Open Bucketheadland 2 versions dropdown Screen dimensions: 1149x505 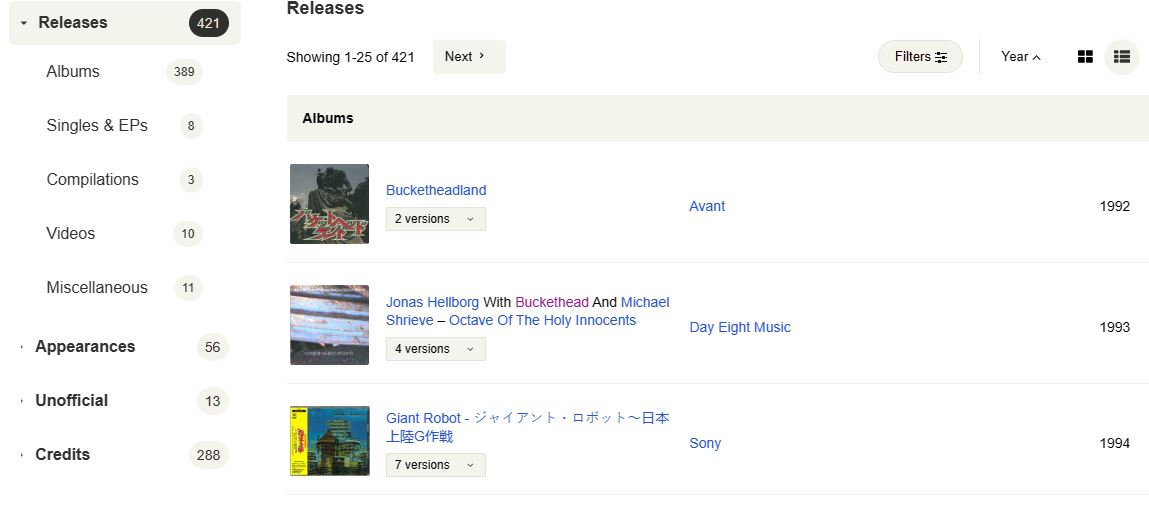[435, 219]
